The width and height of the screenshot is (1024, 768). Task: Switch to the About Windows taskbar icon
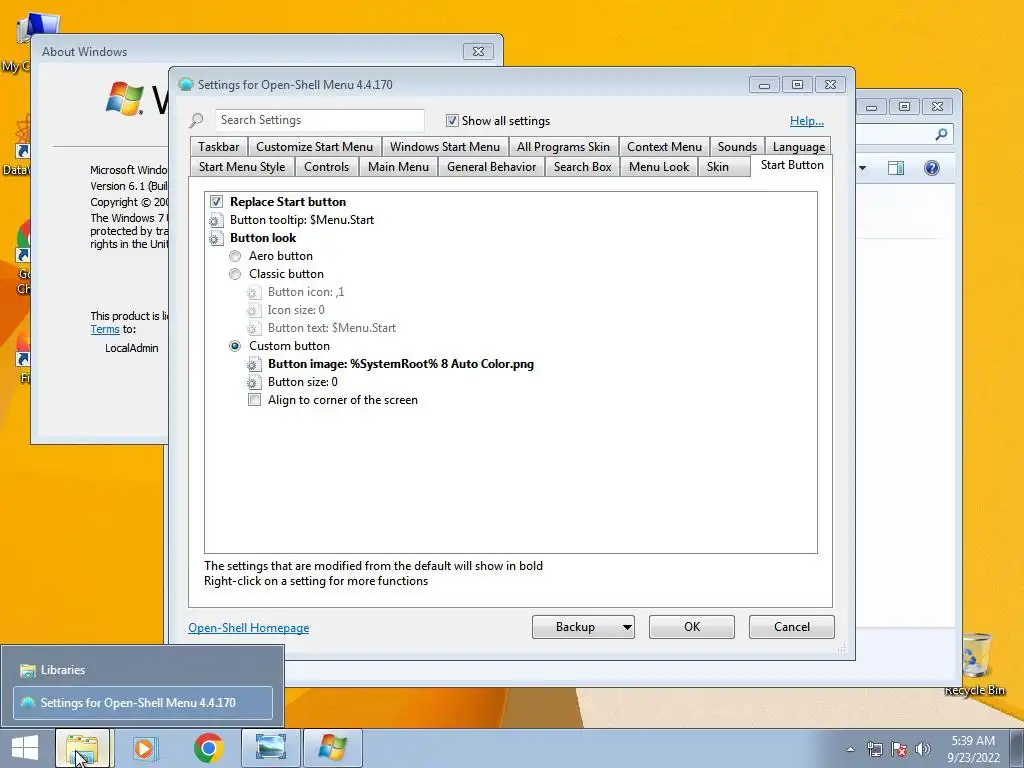(332, 748)
